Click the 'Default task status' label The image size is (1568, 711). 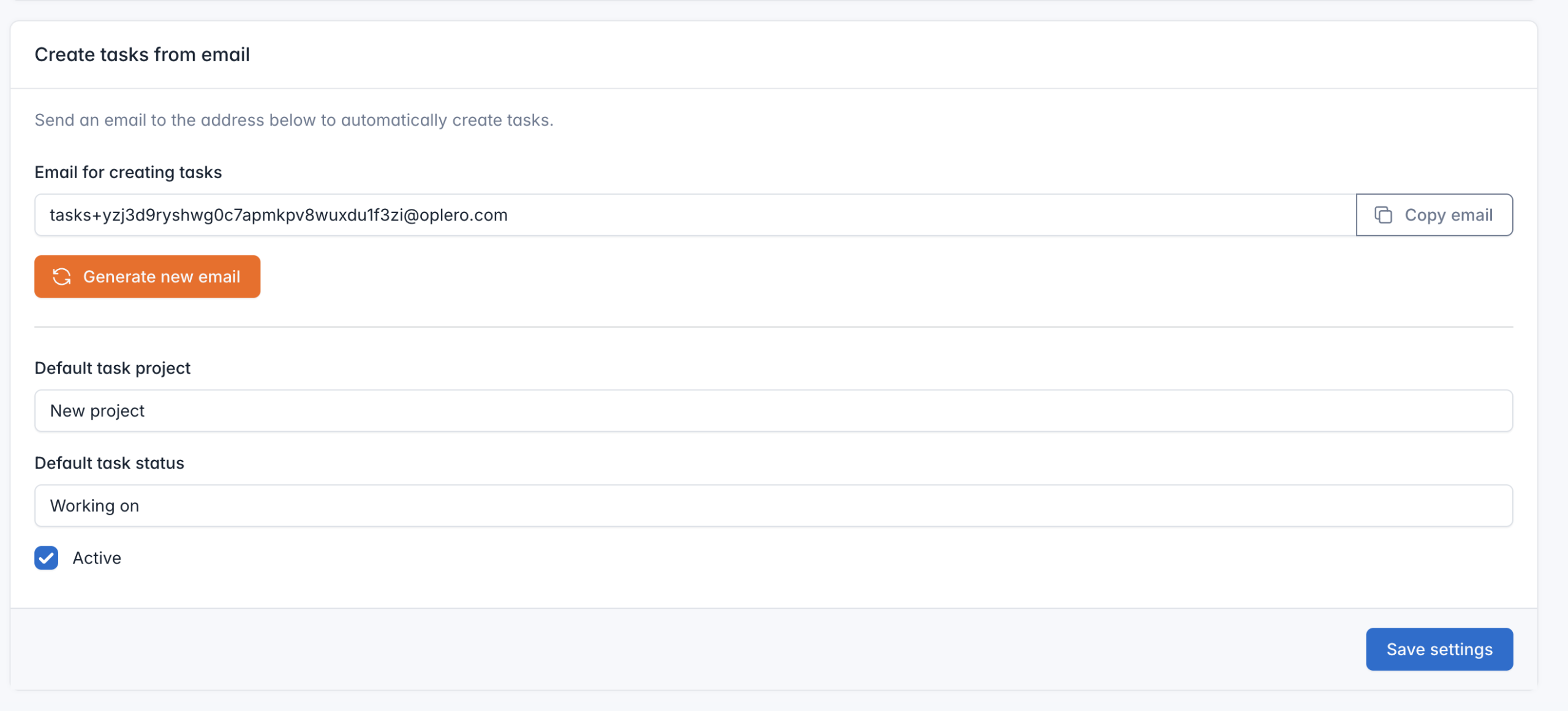click(109, 463)
